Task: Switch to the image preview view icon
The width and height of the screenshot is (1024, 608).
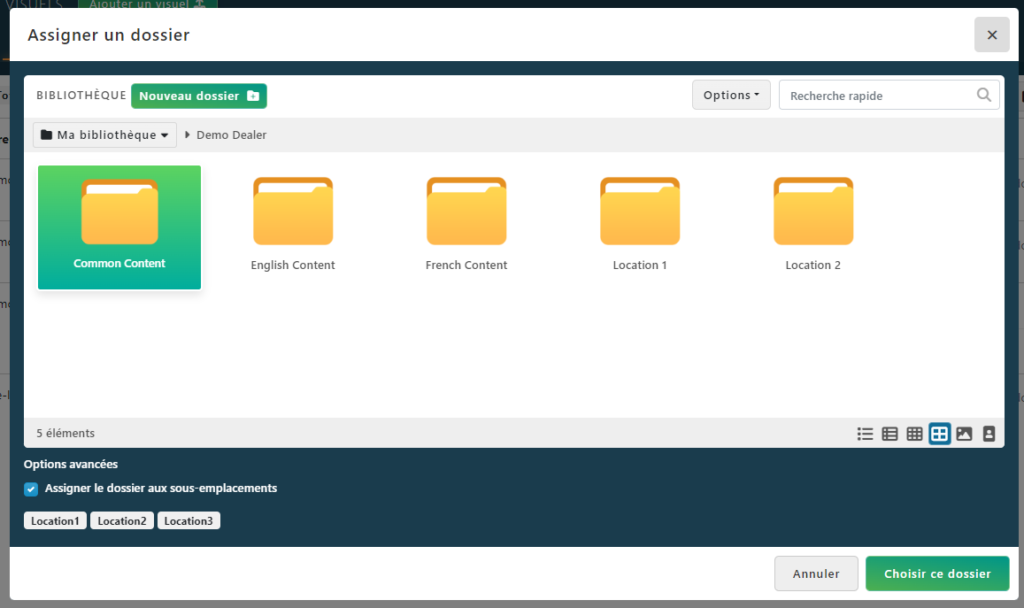Action: pos(964,434)
